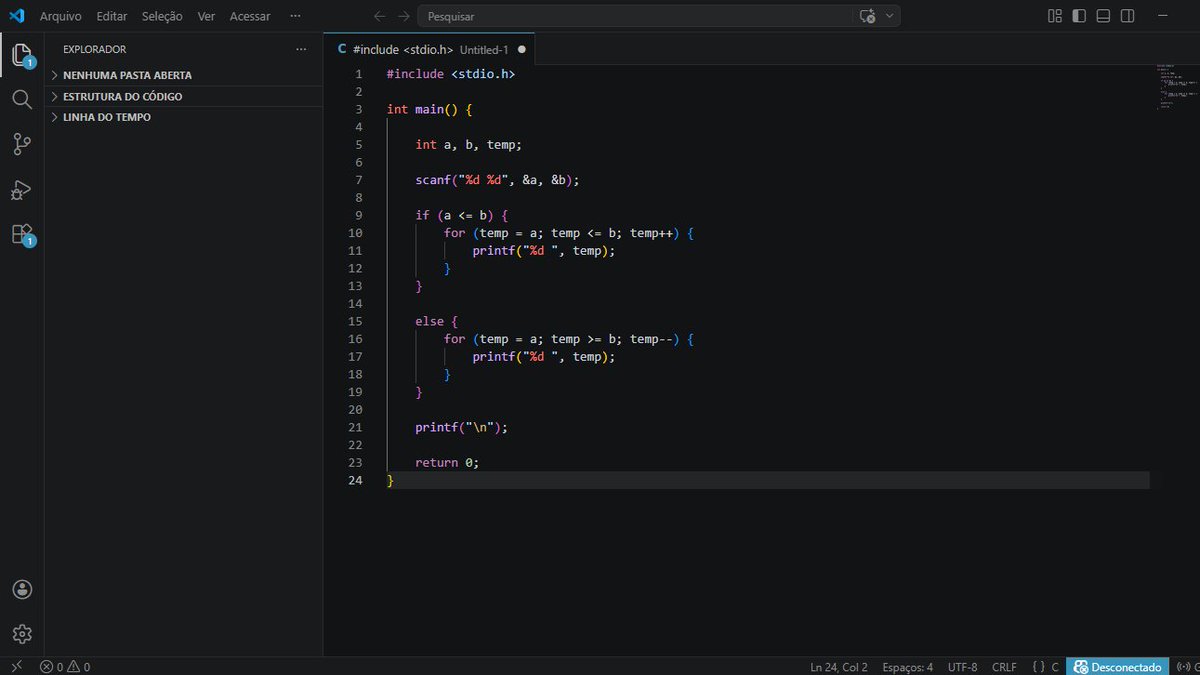
Task: Minimize the VS Code window
Action: [x=1163, y=16]
